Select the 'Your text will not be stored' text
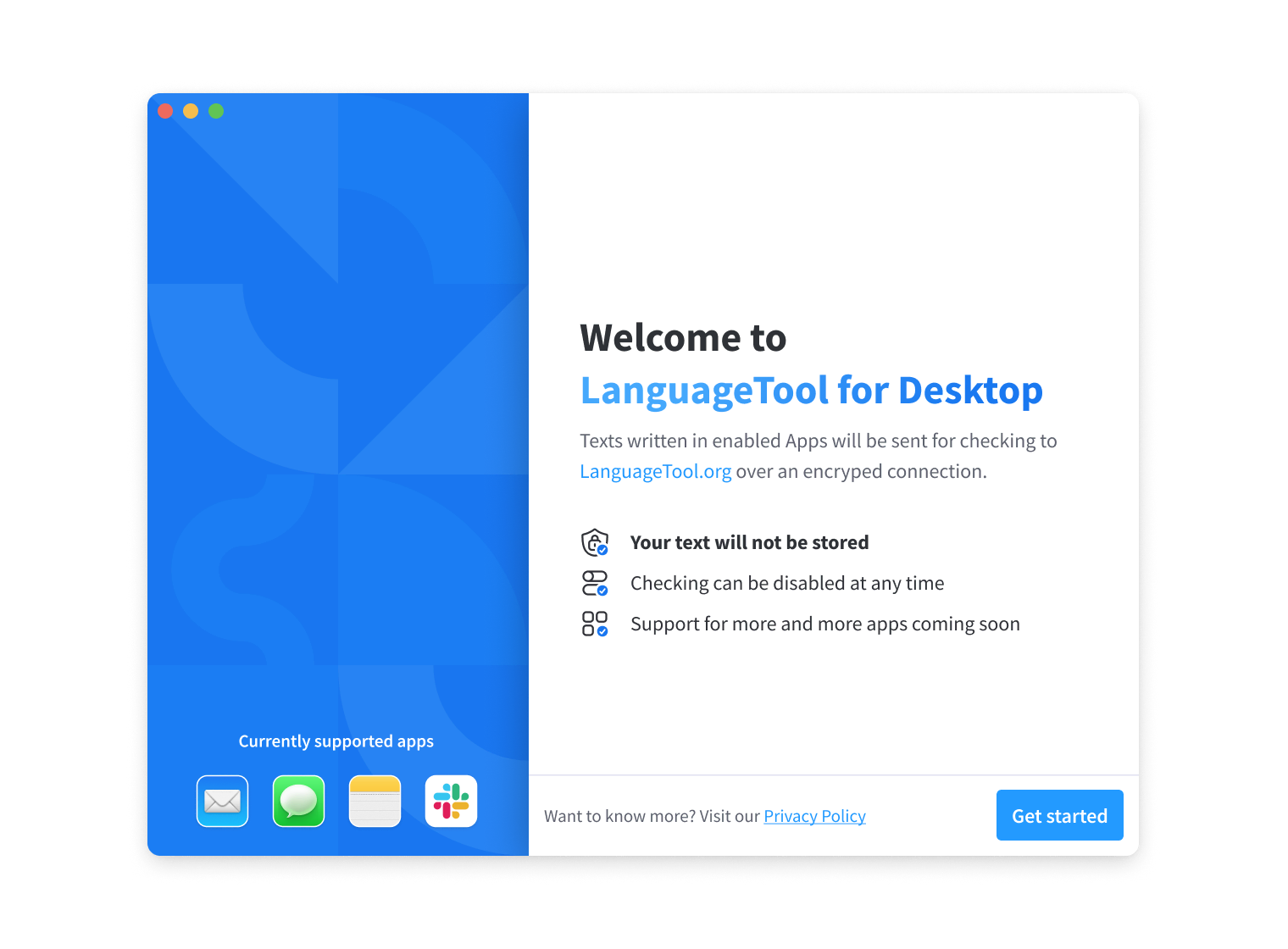 click(x=749, y=542)
